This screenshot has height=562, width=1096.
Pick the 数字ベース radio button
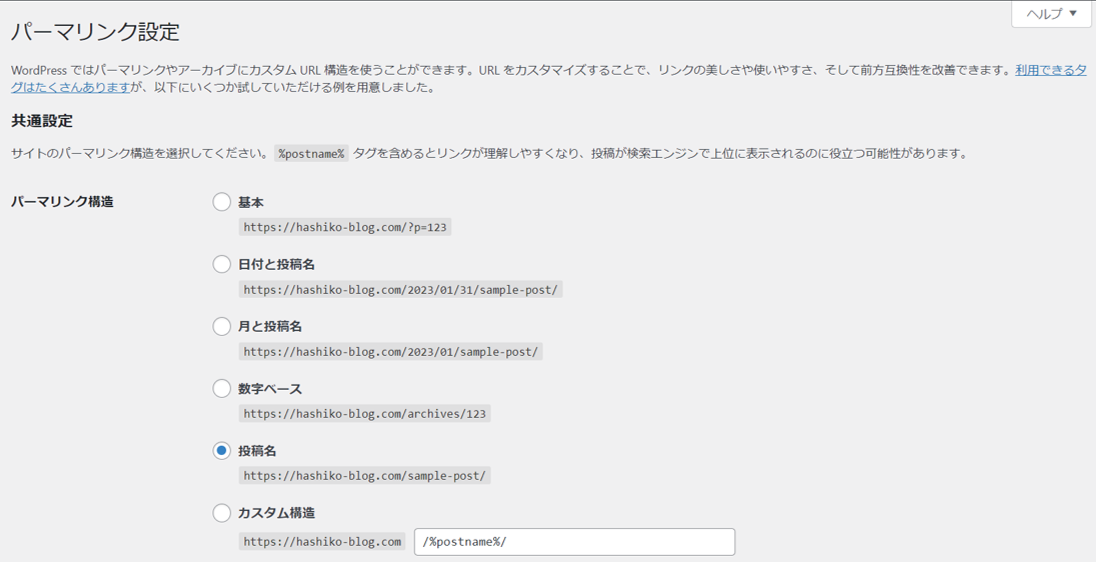pos(222,388)
